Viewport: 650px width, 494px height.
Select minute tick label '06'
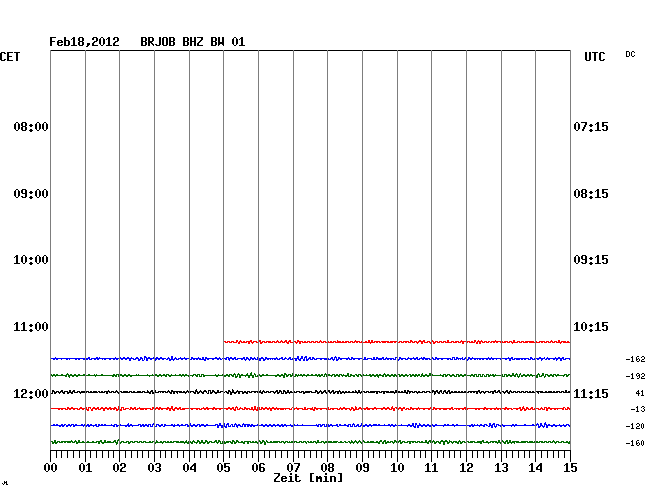(x=258, y=468)
